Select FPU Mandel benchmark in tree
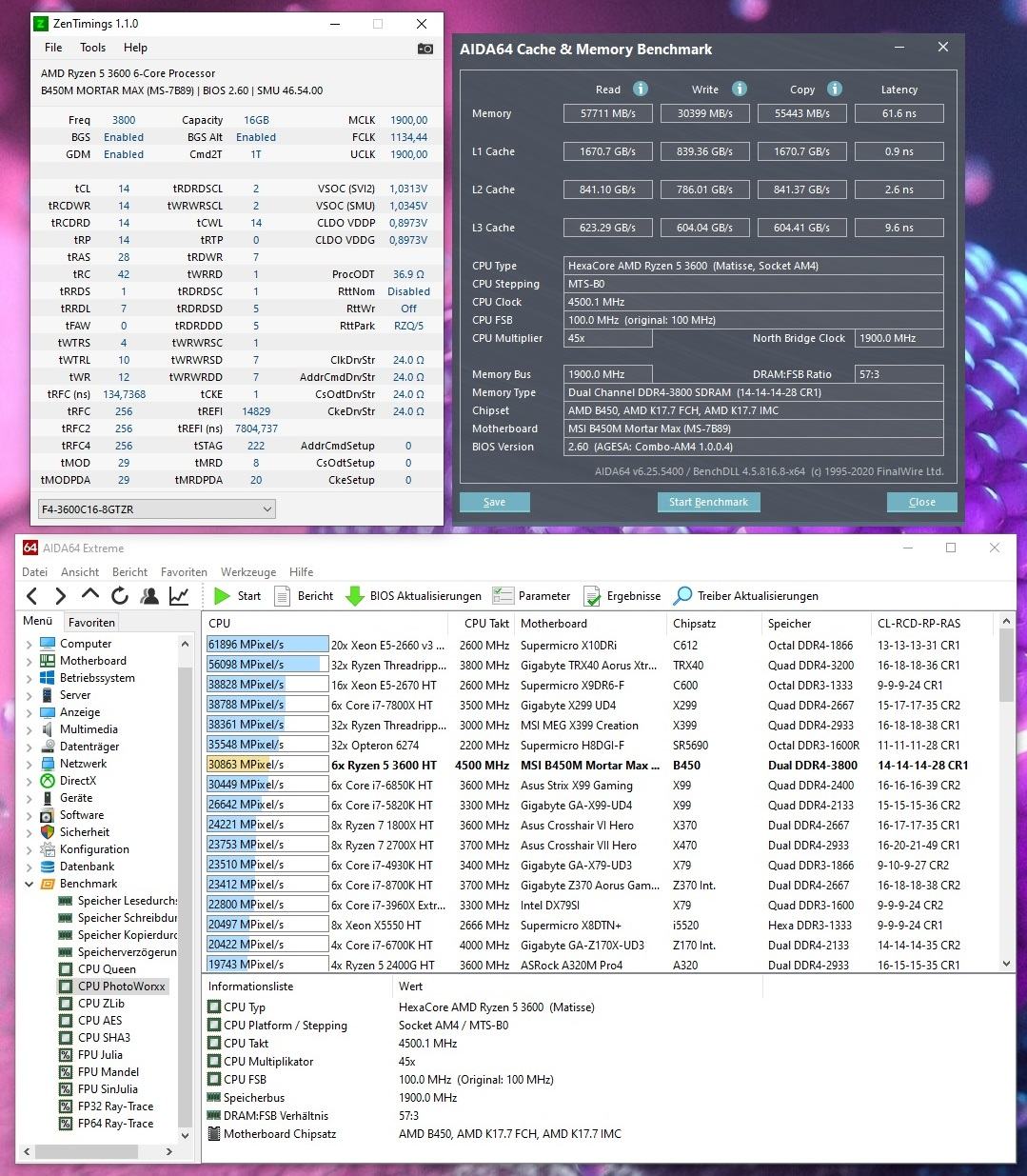 (109, 1072)
